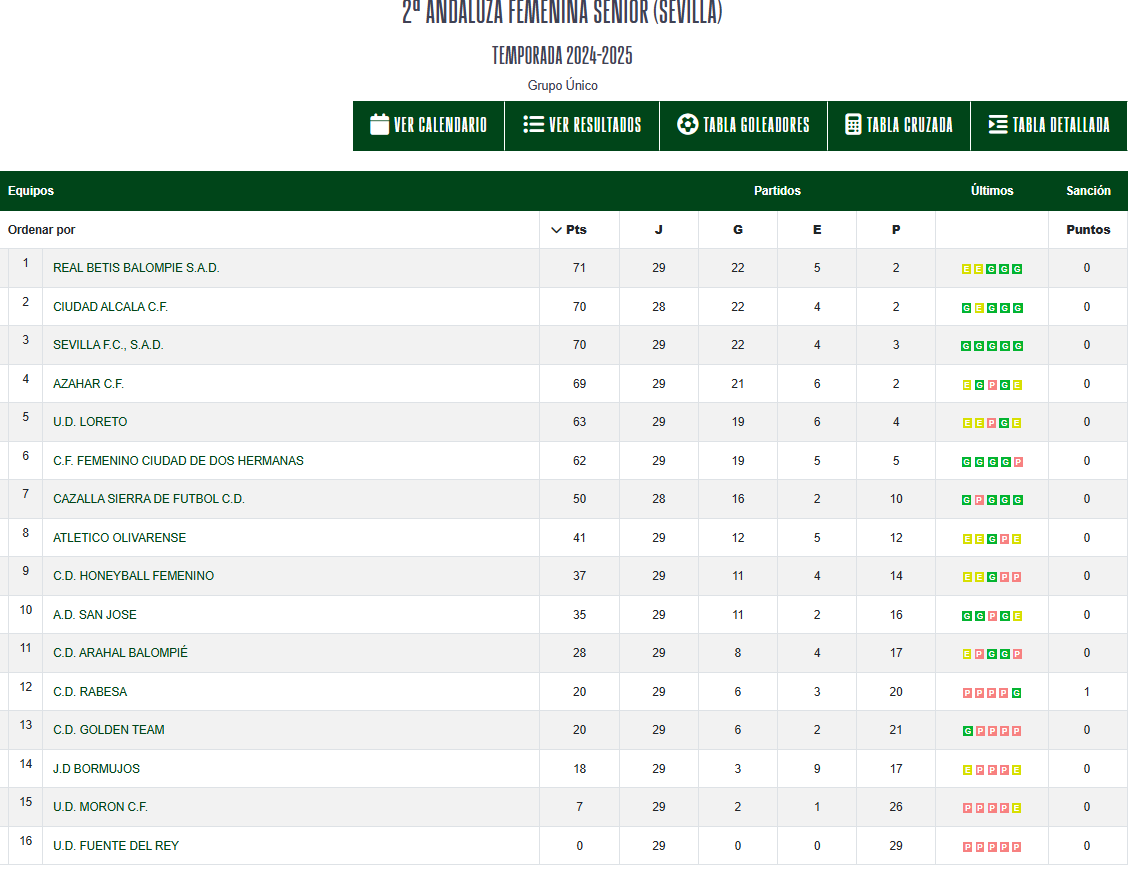Click the soccer ball icon in Tabla Goleadores

coord(688,124)
